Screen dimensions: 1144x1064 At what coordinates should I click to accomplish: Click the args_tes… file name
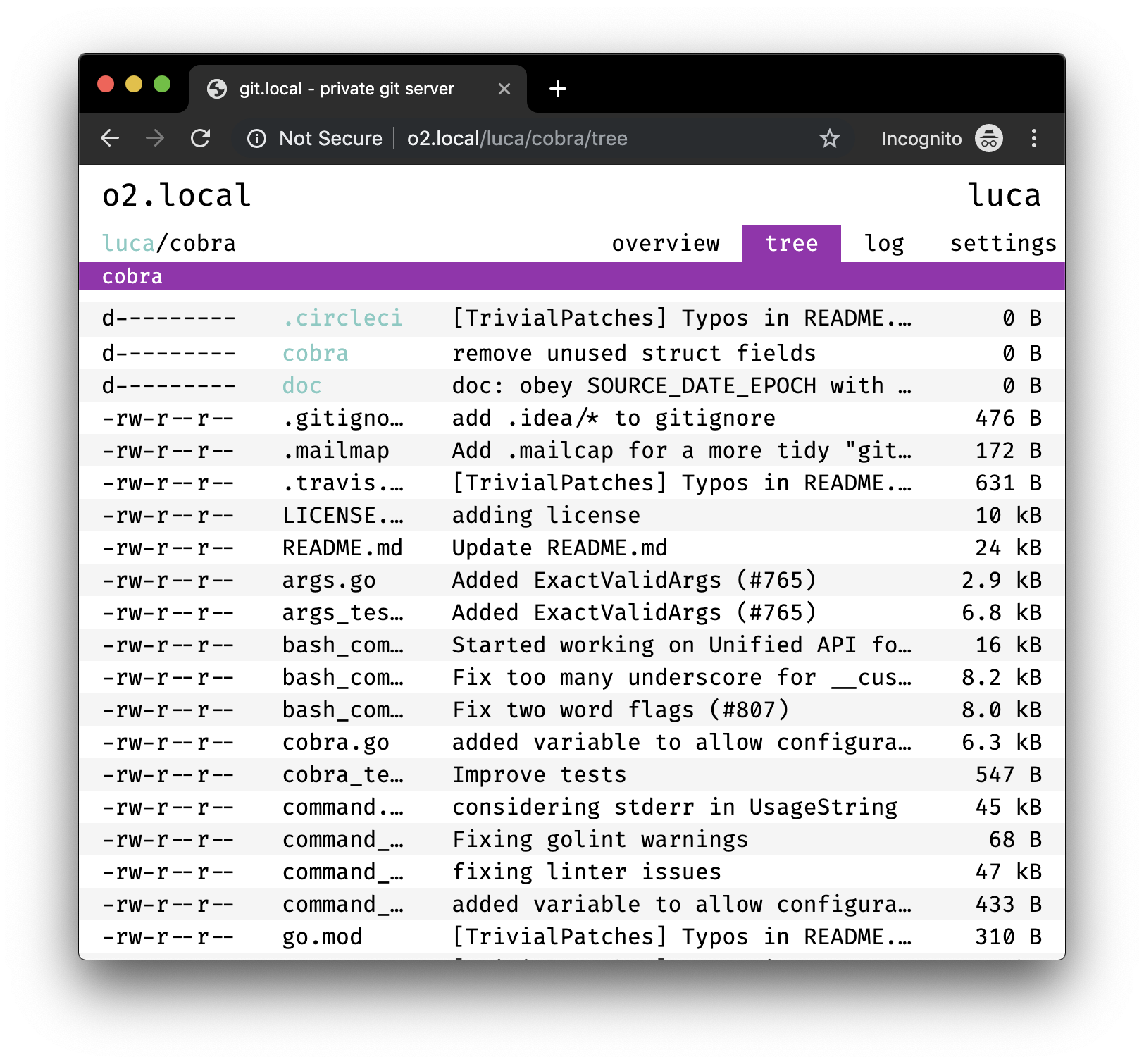343,613
